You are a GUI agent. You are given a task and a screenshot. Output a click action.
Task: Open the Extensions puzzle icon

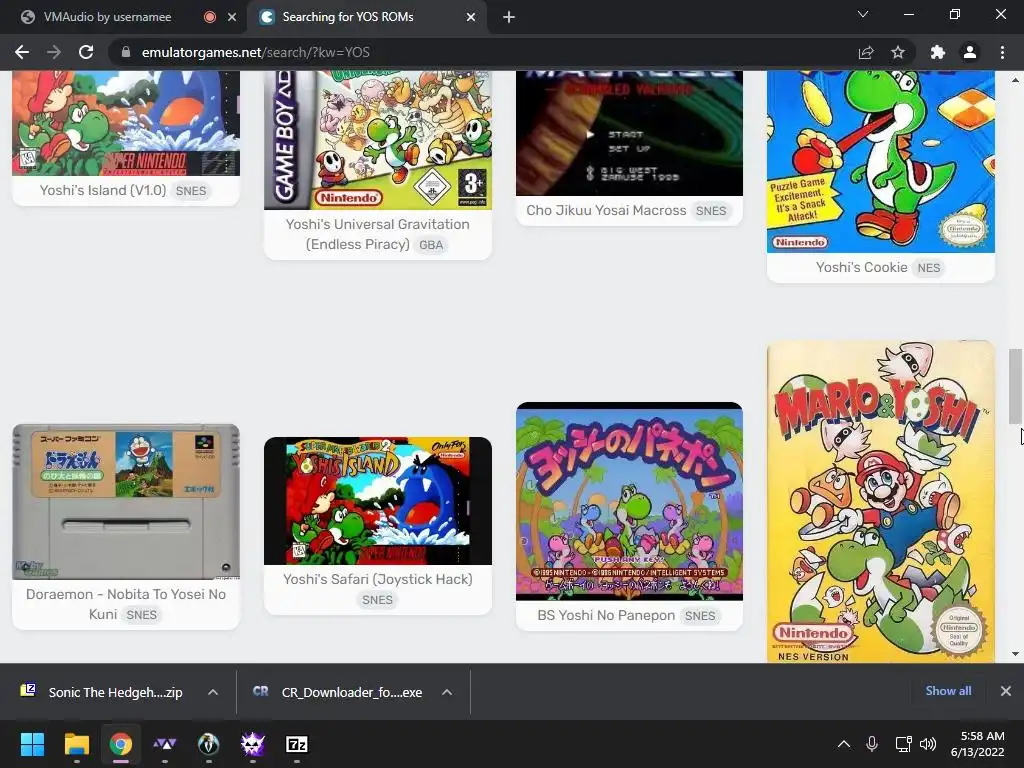point(938,52)
